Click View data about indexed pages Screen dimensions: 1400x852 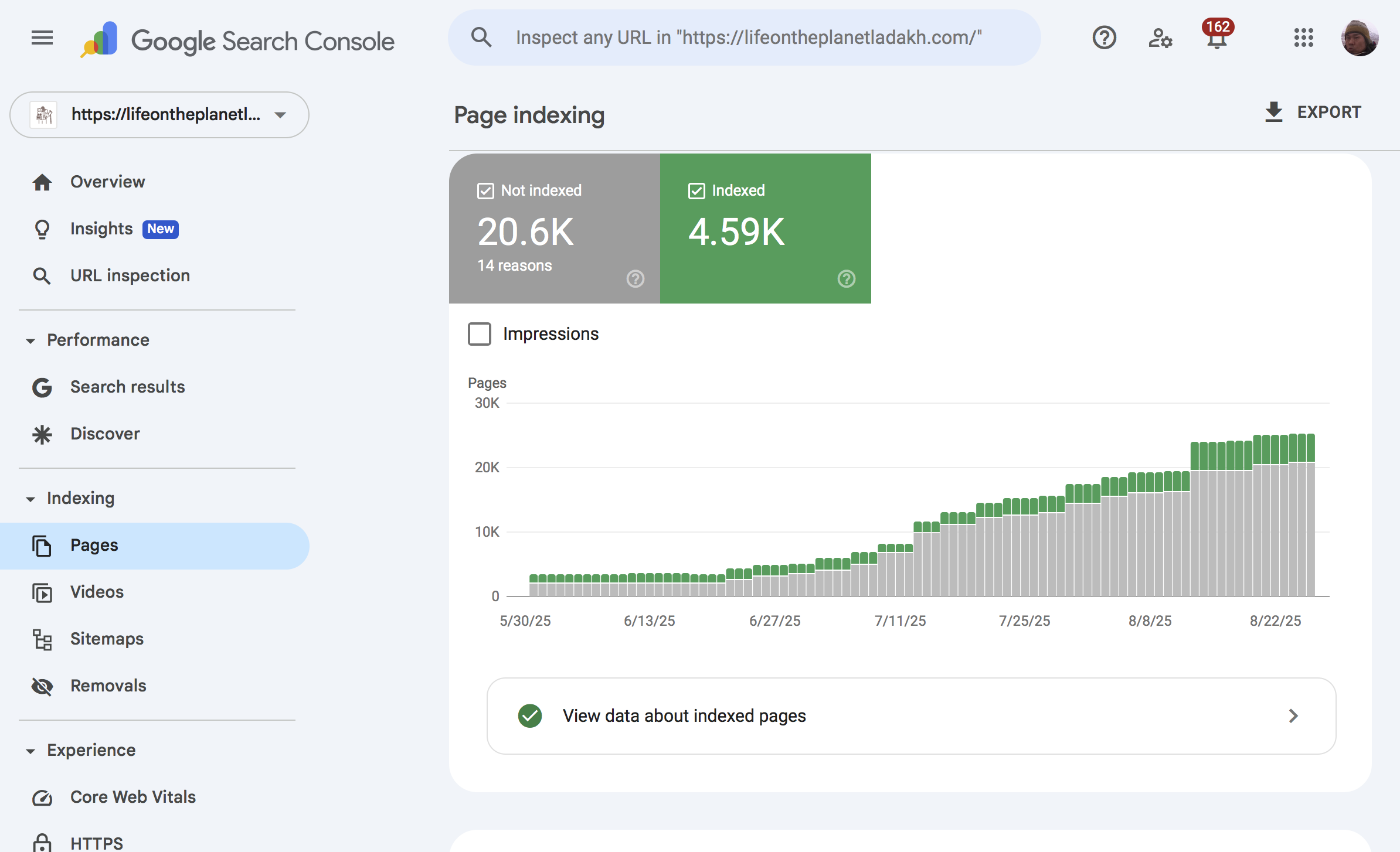[911, 715]
